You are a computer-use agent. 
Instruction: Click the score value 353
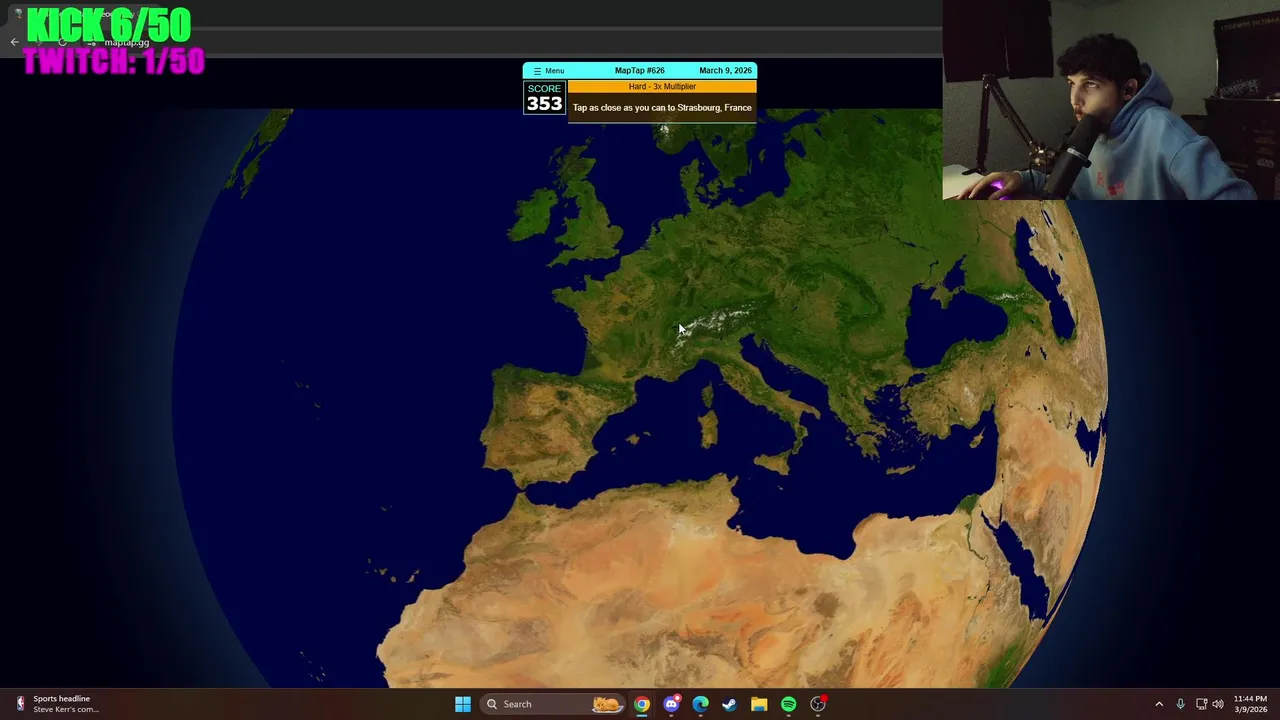pos(544,103)
